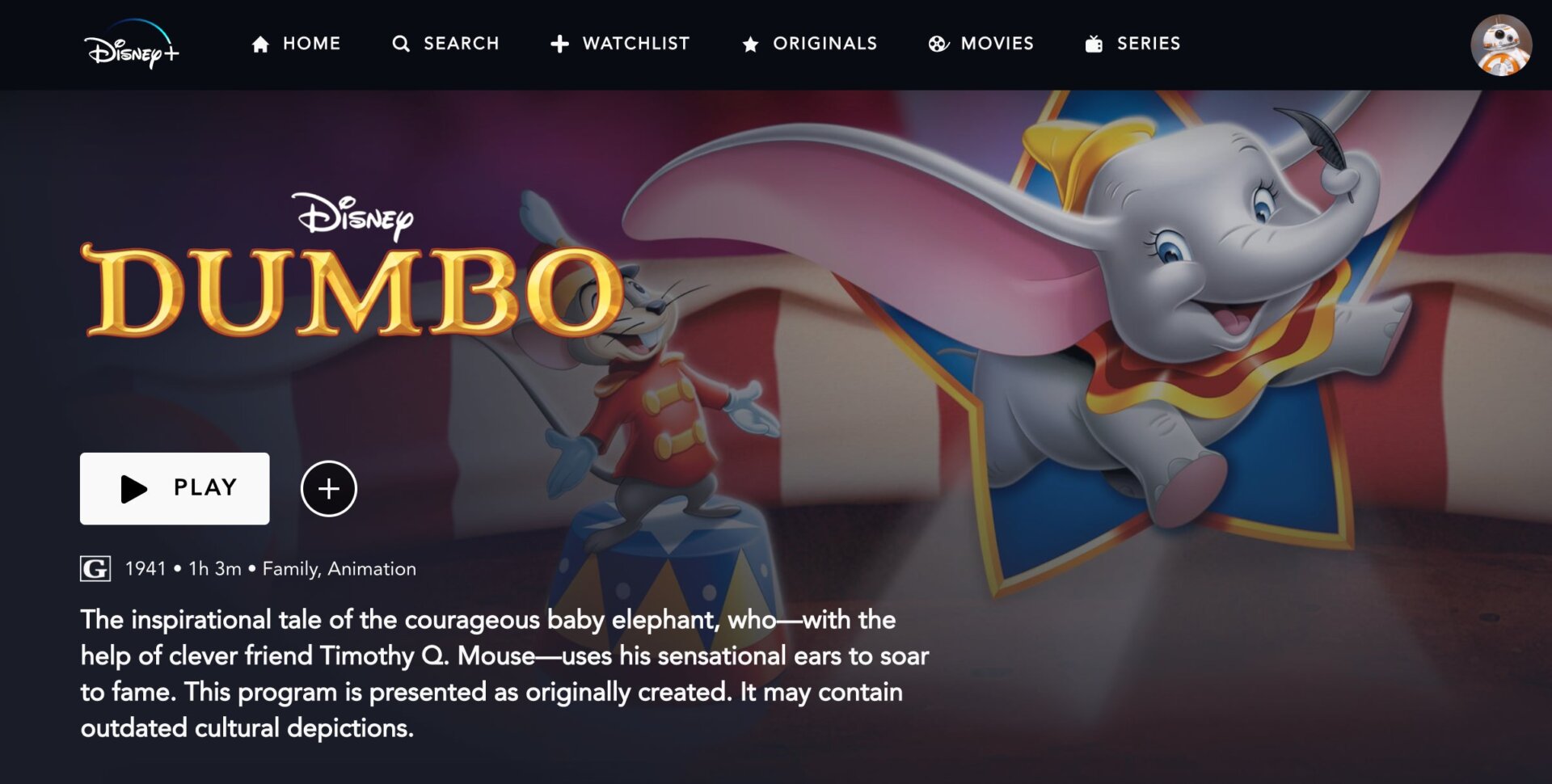
Task: Add Dumbo using the circular plus button
Action: [329, 488]
